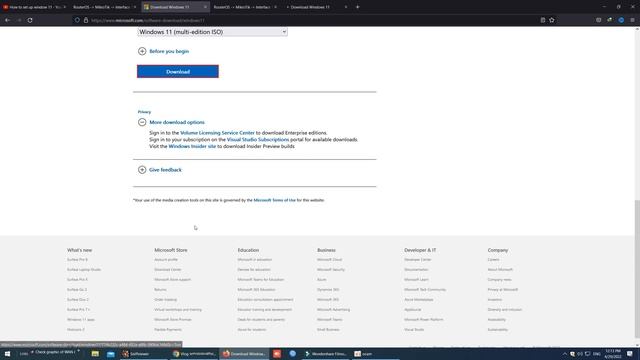Open Order tracking footer link
Image resolution: width=640 pixels, height=360 pixels.
pyautogui.click(x=165, y=300)
